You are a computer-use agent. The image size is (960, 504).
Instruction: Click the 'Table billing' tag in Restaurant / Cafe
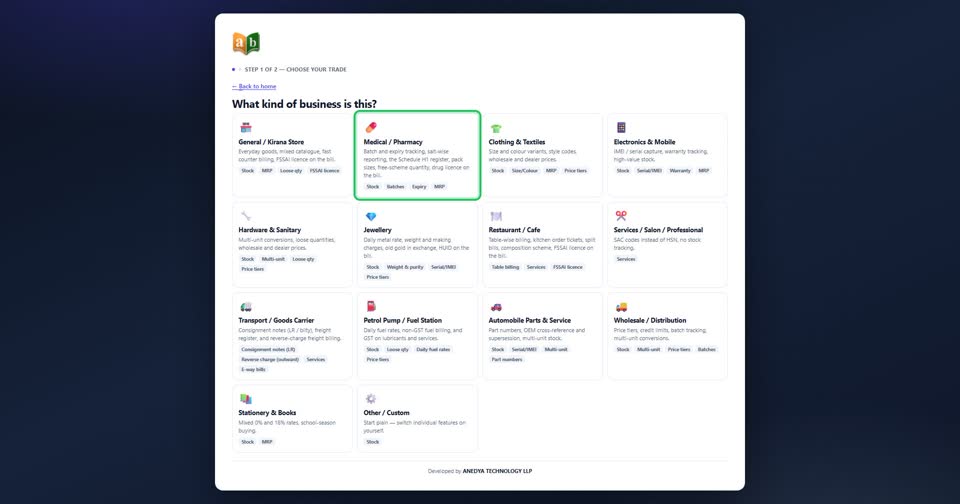(x=505, y=267)
